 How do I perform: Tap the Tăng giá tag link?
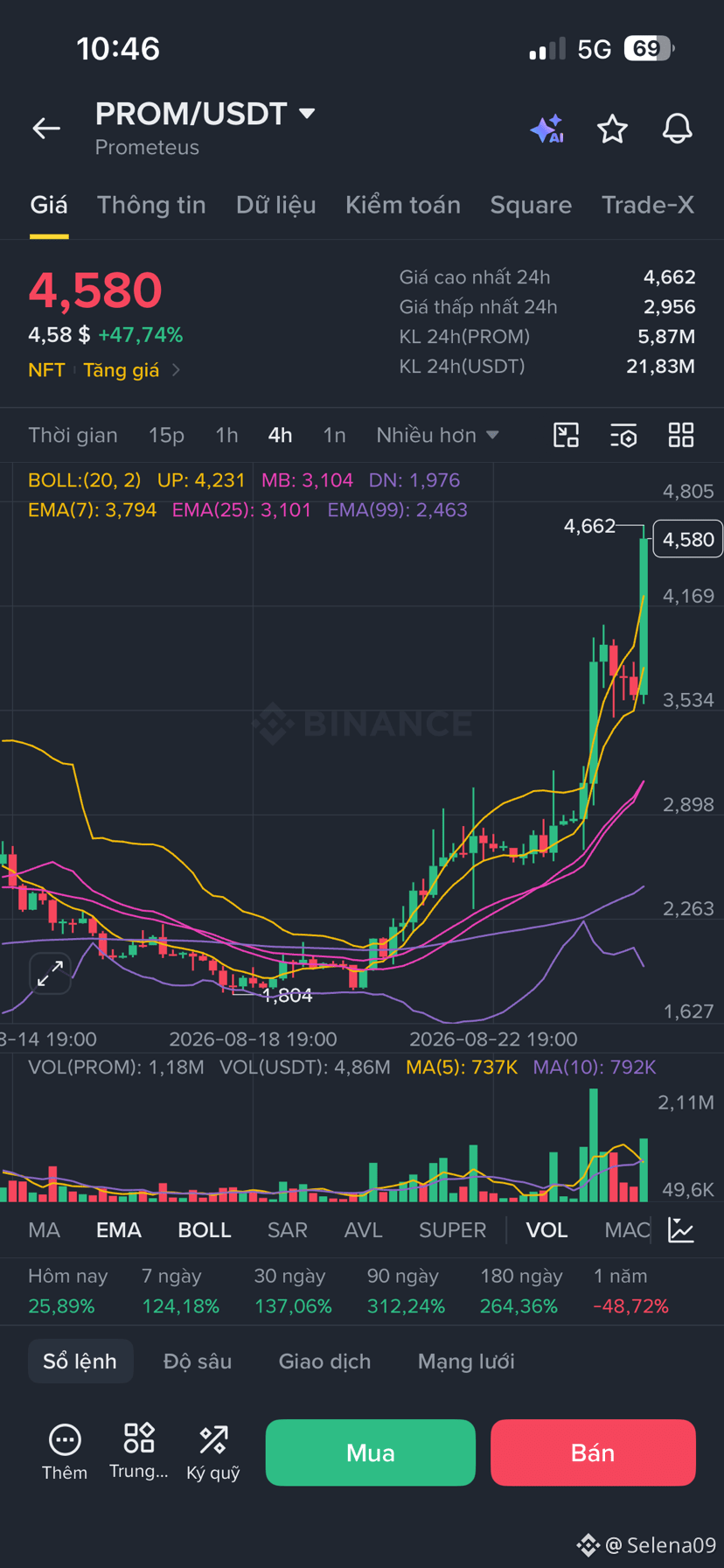coord(122,370)
